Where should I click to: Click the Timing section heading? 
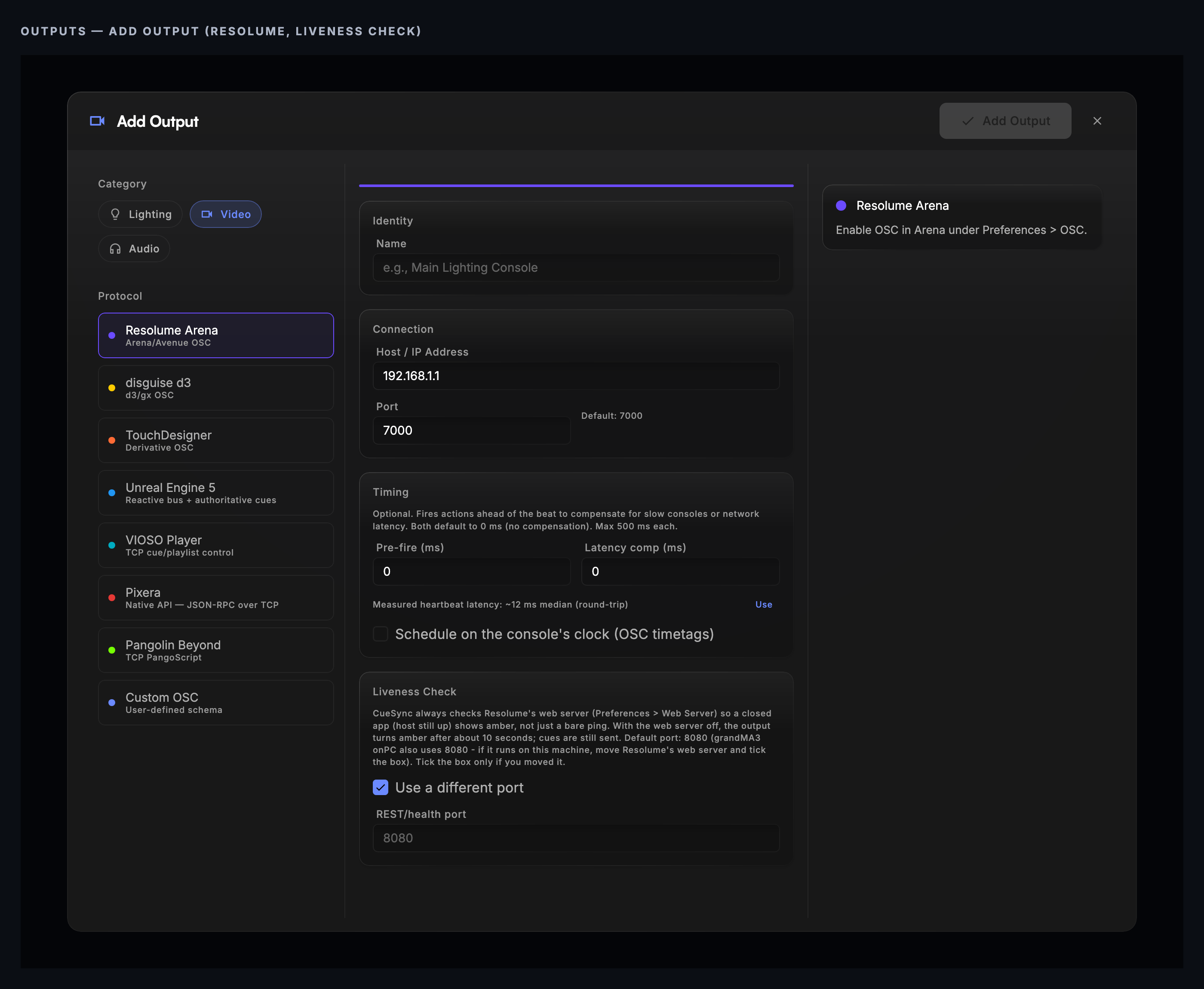(x=390, y=492)
